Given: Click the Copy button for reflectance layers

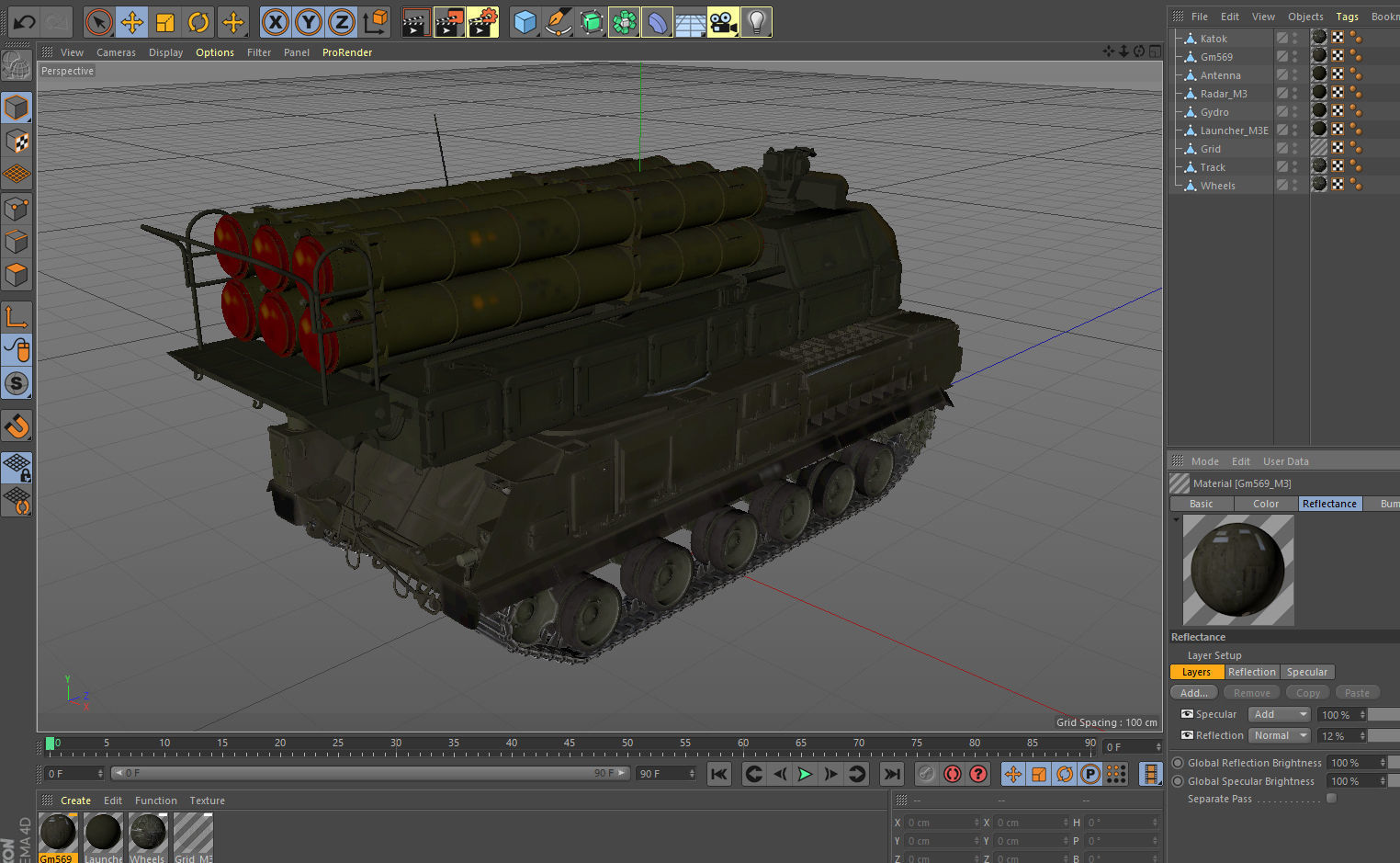Looking at the screenshot, I should 1308,693.
